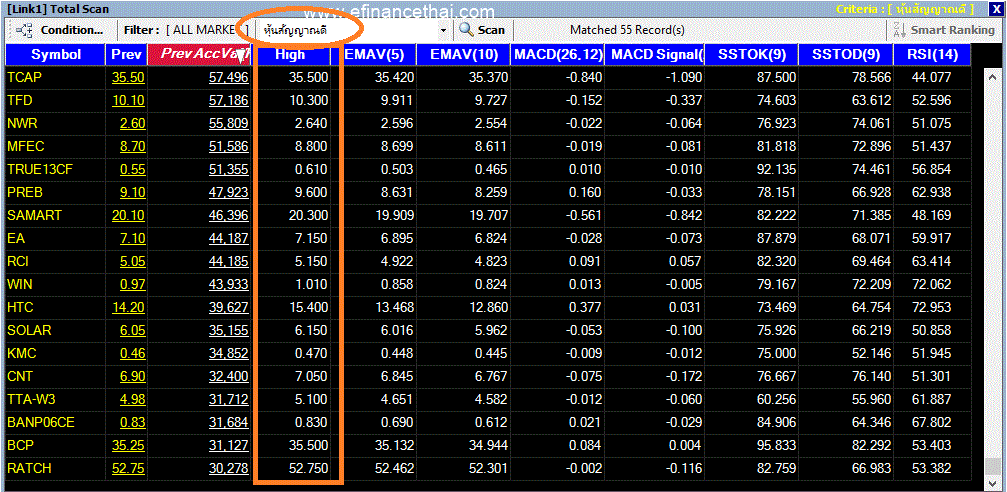
Task: Select symbol CNT
Action: (20, 376)
